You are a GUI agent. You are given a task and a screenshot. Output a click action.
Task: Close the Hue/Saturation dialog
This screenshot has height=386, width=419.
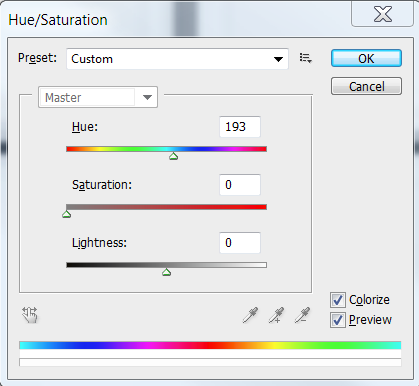click(x=382, y=14)
